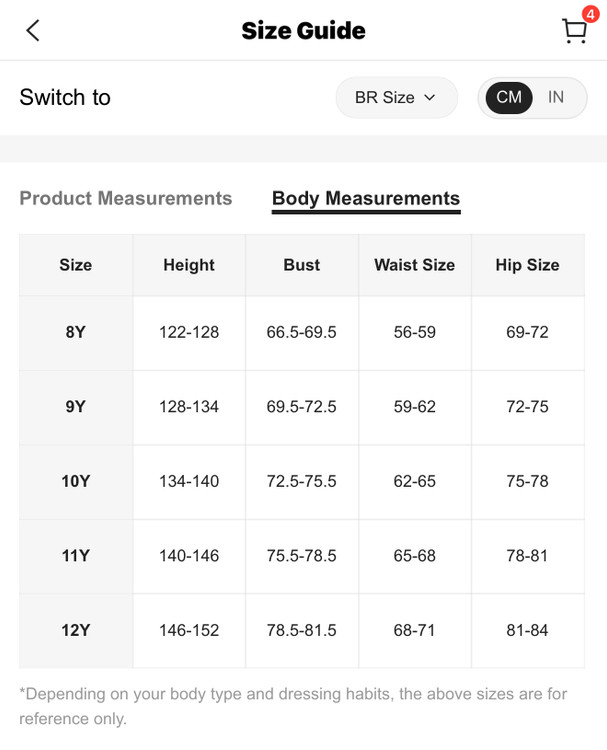Tap the 9Y bust value 69.5-72.5
607x750 pixels.
tap(302, 407)
